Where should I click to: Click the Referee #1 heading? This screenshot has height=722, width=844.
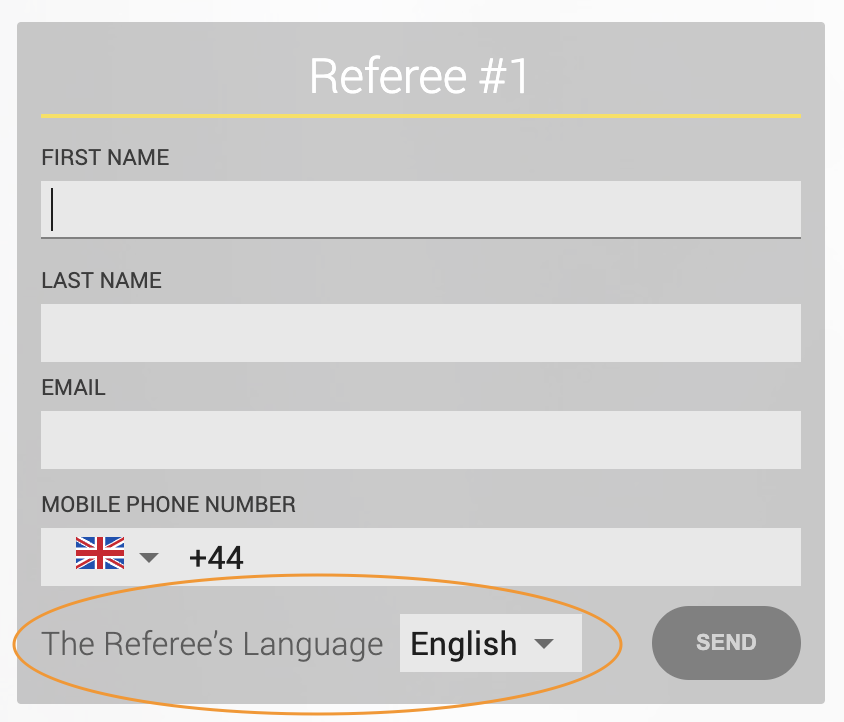419,76
